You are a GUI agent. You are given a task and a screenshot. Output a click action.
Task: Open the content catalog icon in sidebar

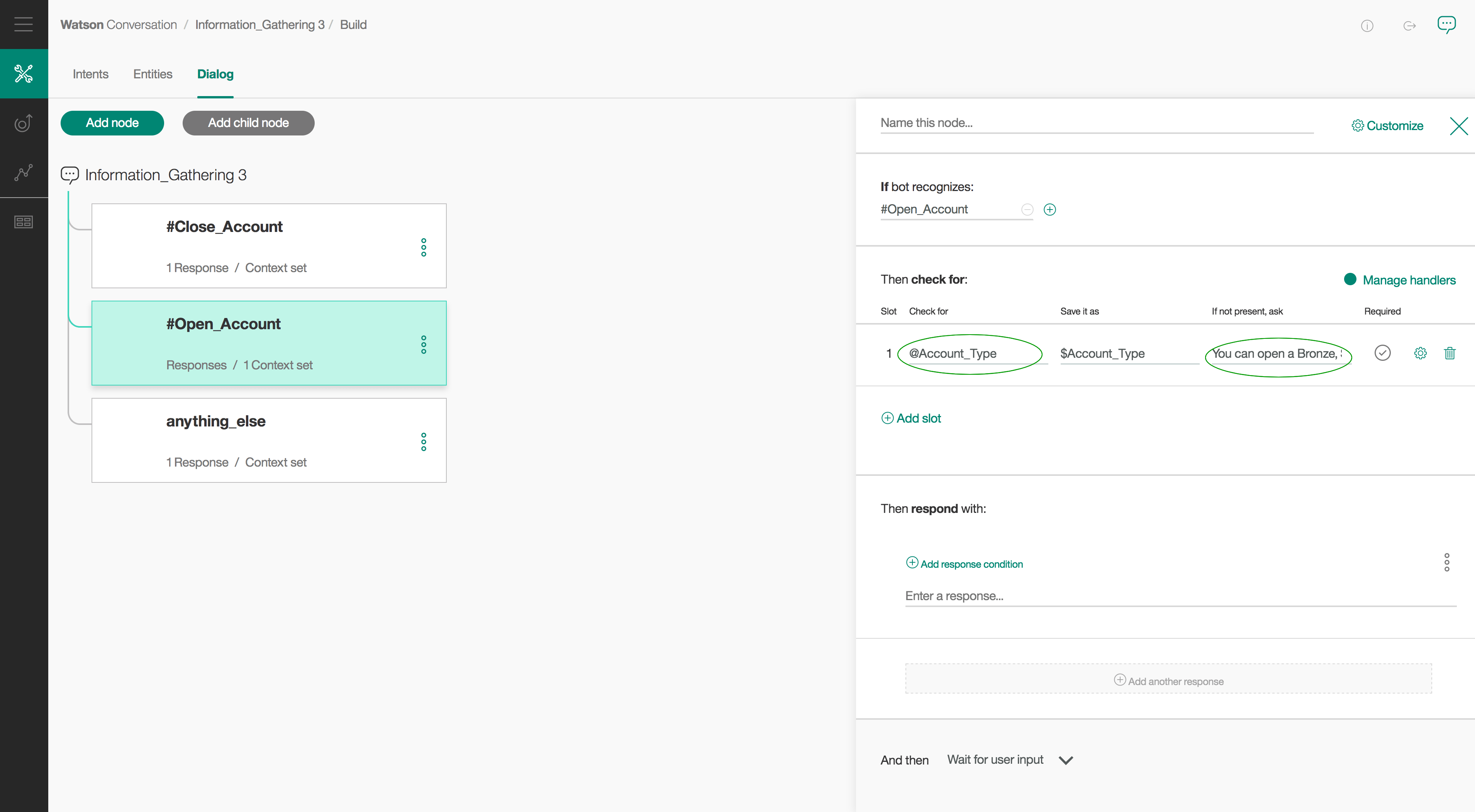pos(24,222)
